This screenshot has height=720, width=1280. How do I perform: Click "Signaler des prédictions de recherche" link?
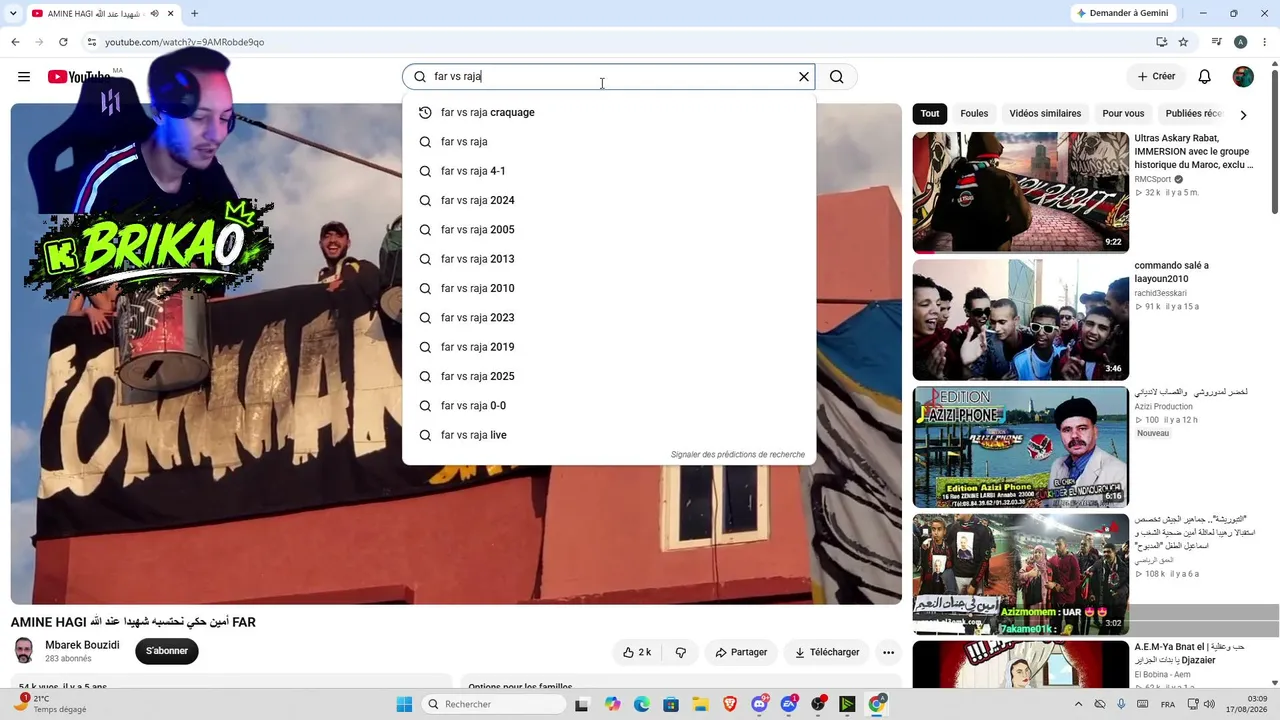tap(738, 454)
